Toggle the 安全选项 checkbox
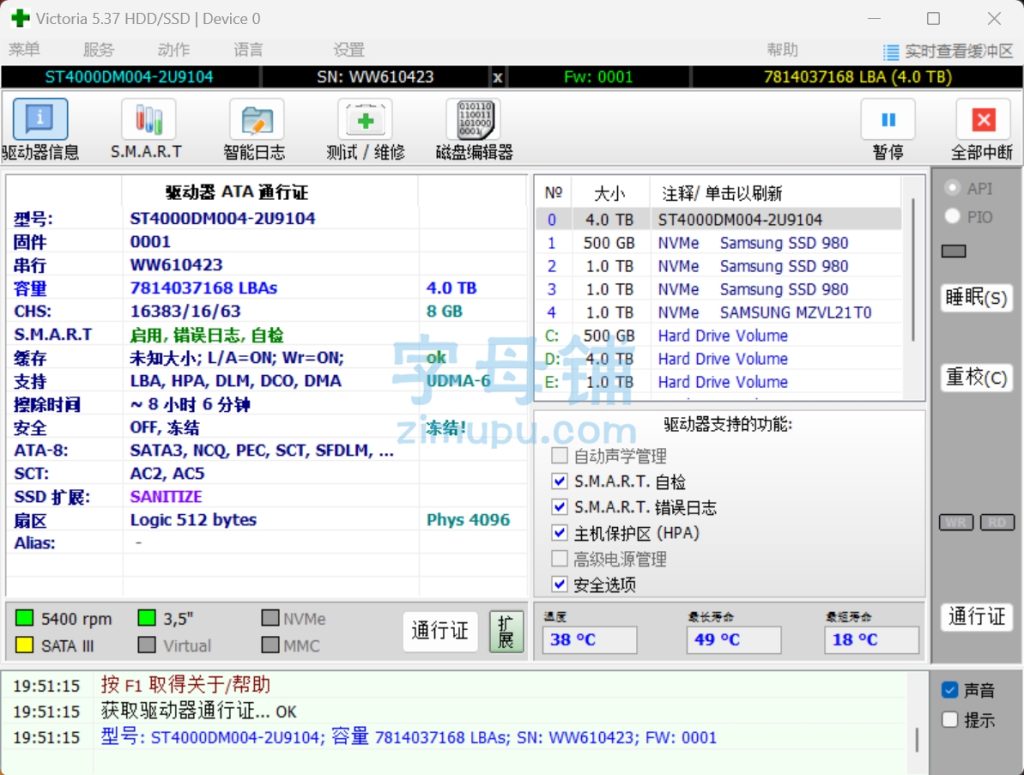Image resolution: width=1024 pixels, height=775 pixels. [559, 584]
